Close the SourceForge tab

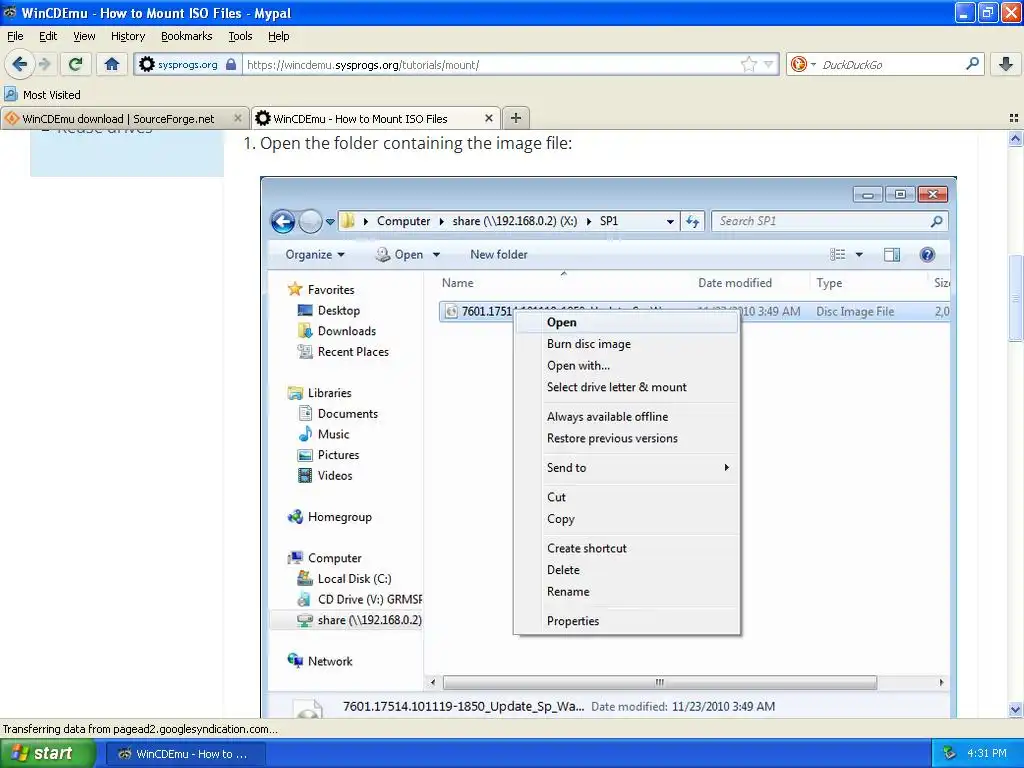238,118
